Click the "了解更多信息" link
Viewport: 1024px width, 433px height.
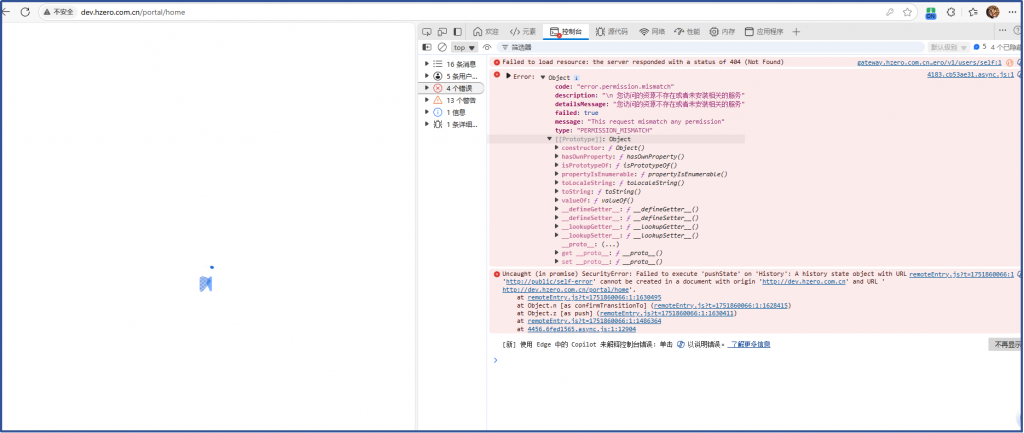(x=750, y=344)
